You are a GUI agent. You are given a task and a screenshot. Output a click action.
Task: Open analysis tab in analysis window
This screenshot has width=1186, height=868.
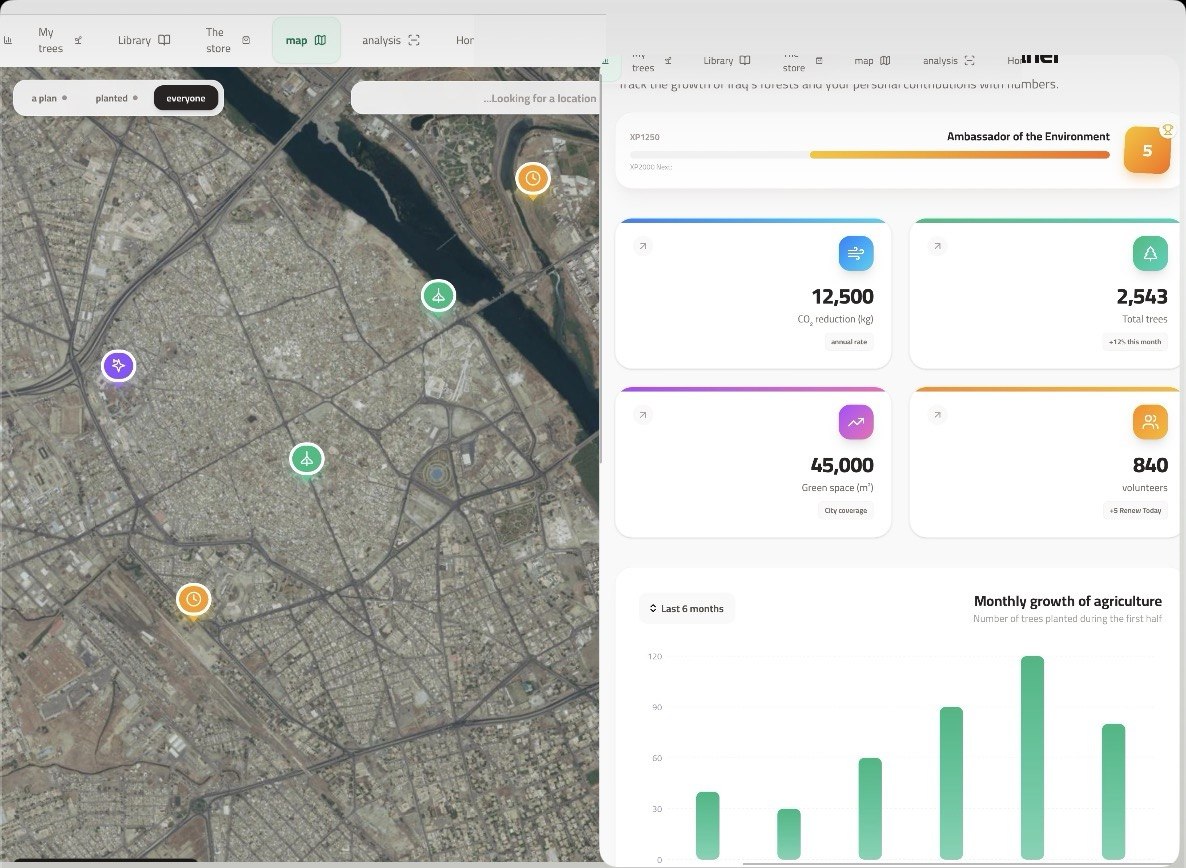click(x=948, y=60)
